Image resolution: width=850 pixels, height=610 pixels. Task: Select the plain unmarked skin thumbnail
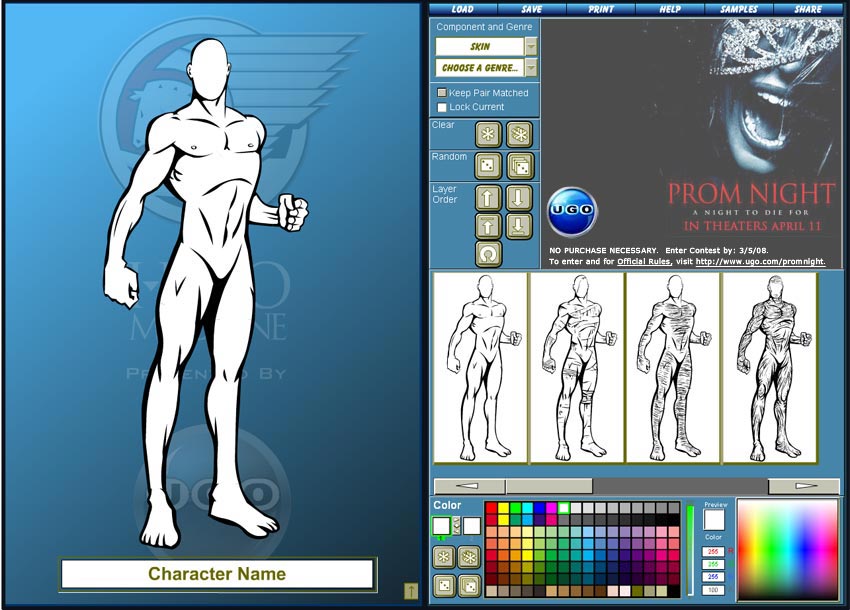pyautogui.click(x=481, y=368)
